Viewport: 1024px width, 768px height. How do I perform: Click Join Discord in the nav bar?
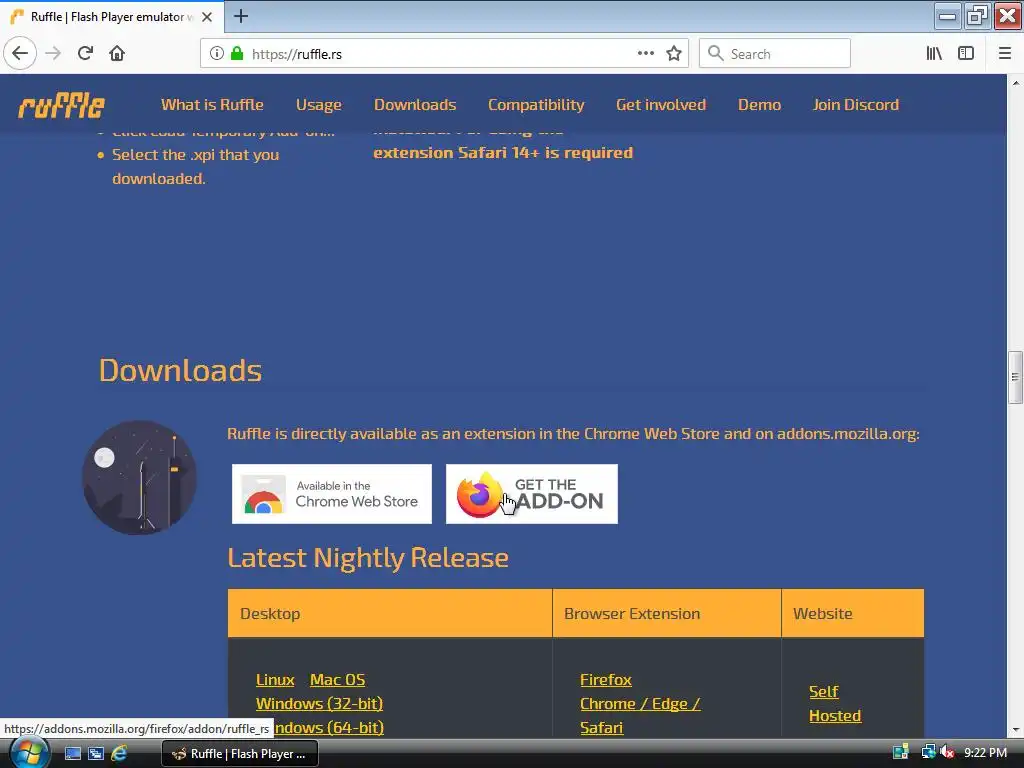tap(856, 104)
